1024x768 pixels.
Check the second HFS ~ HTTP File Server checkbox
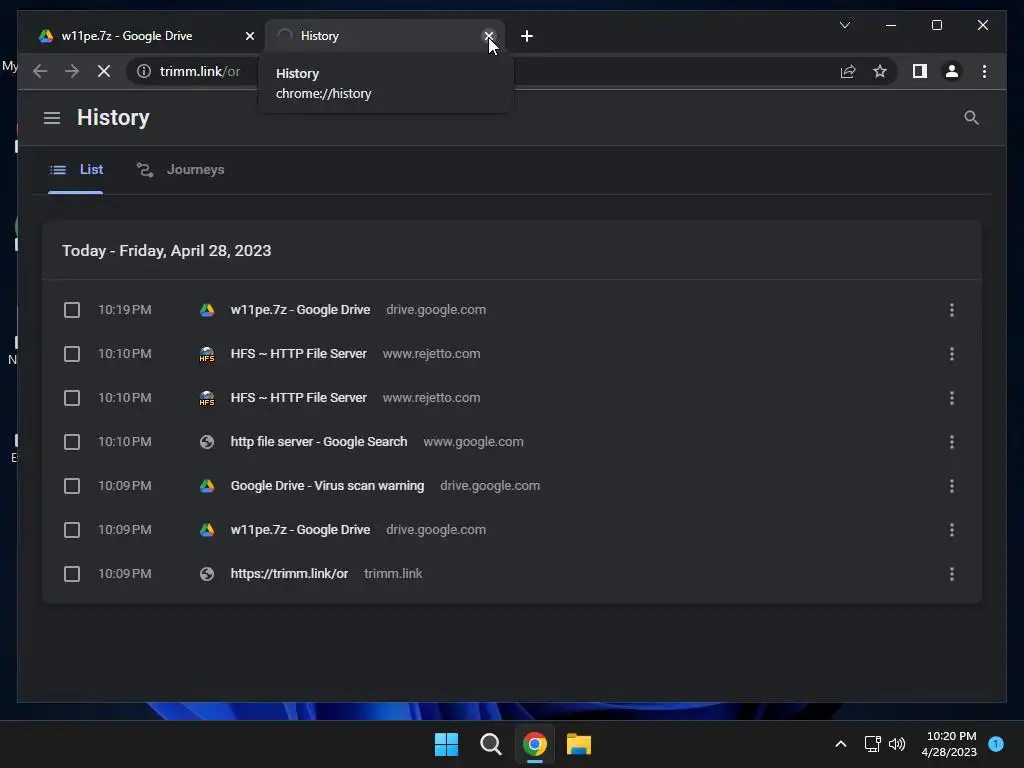coord(72,398)
